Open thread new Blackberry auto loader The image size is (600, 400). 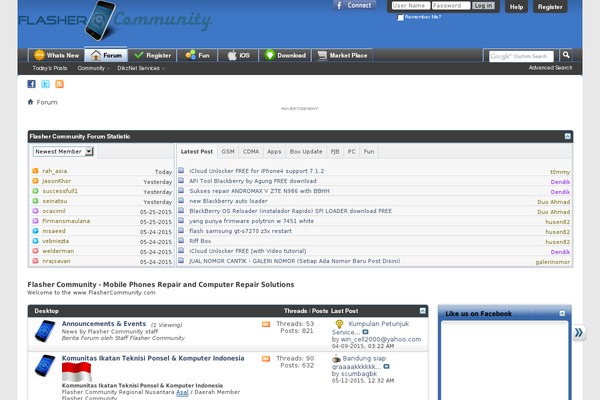(x=228, y=201)
